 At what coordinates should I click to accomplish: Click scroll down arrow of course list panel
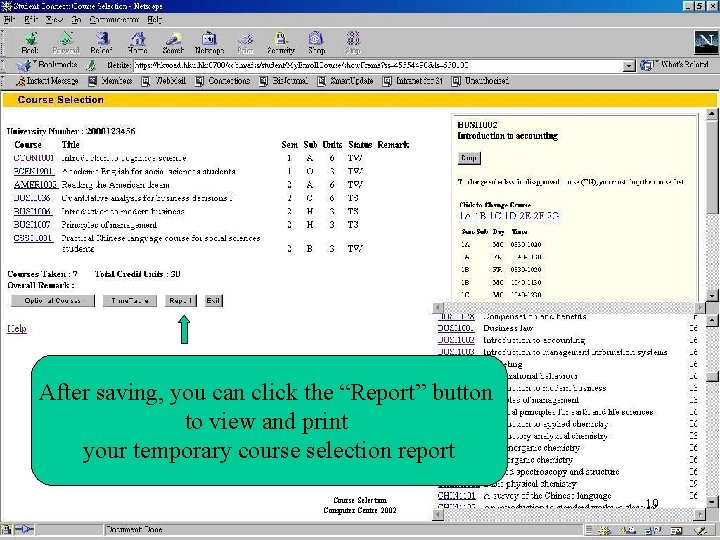point(712,502)
